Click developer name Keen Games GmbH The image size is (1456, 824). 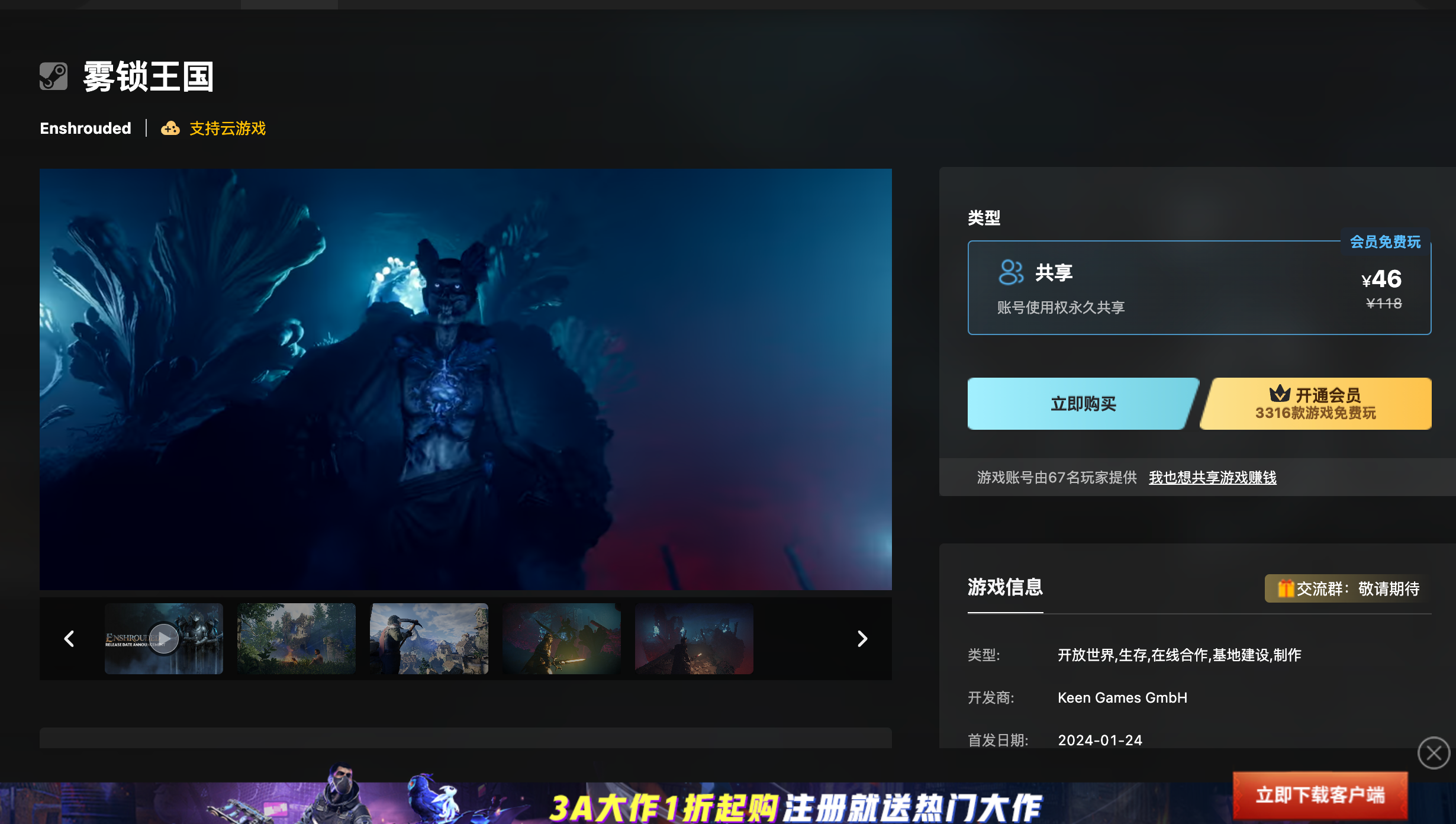click(x=1122, y=697)
